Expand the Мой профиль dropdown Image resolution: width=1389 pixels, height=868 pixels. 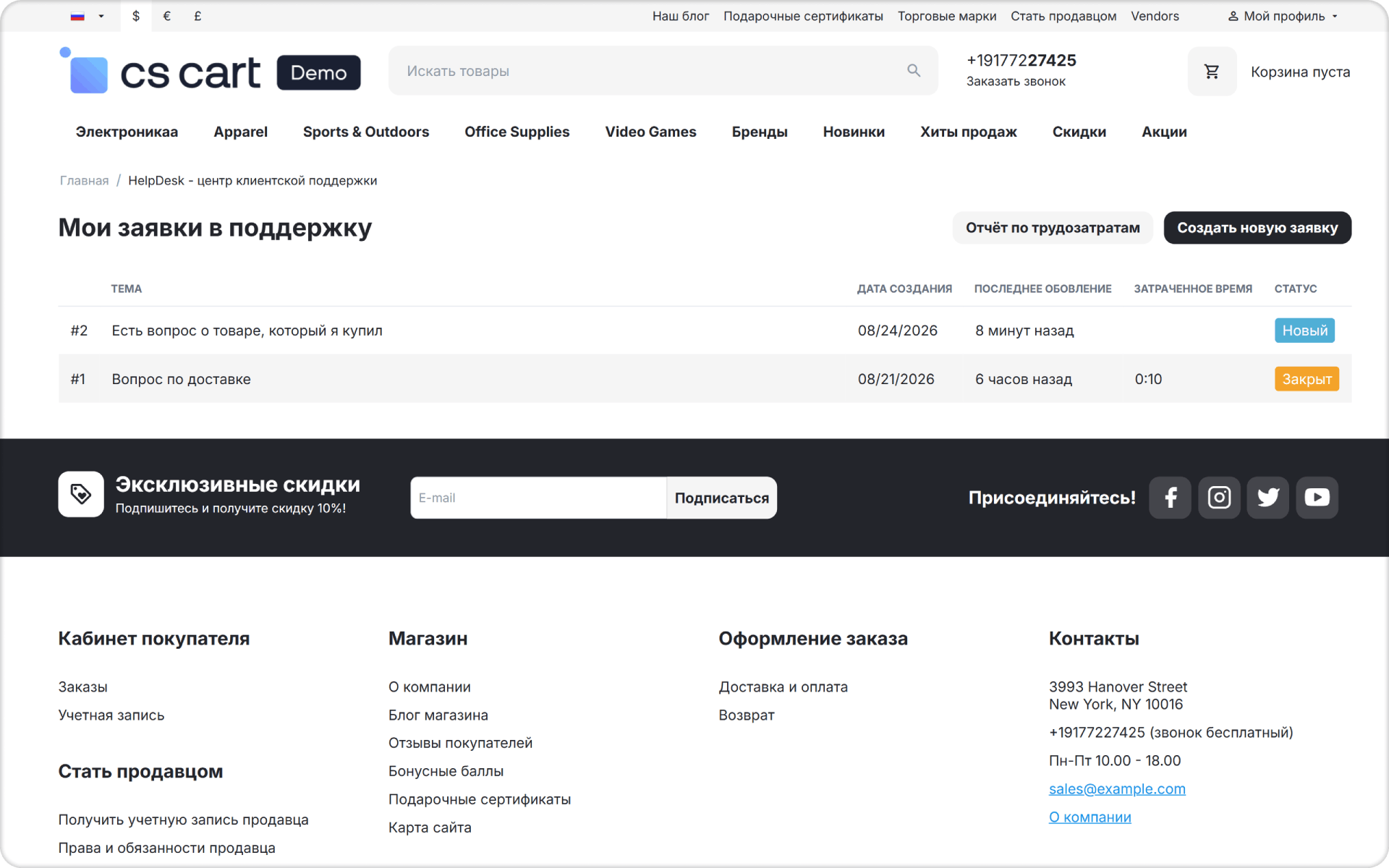point(1283,16)
